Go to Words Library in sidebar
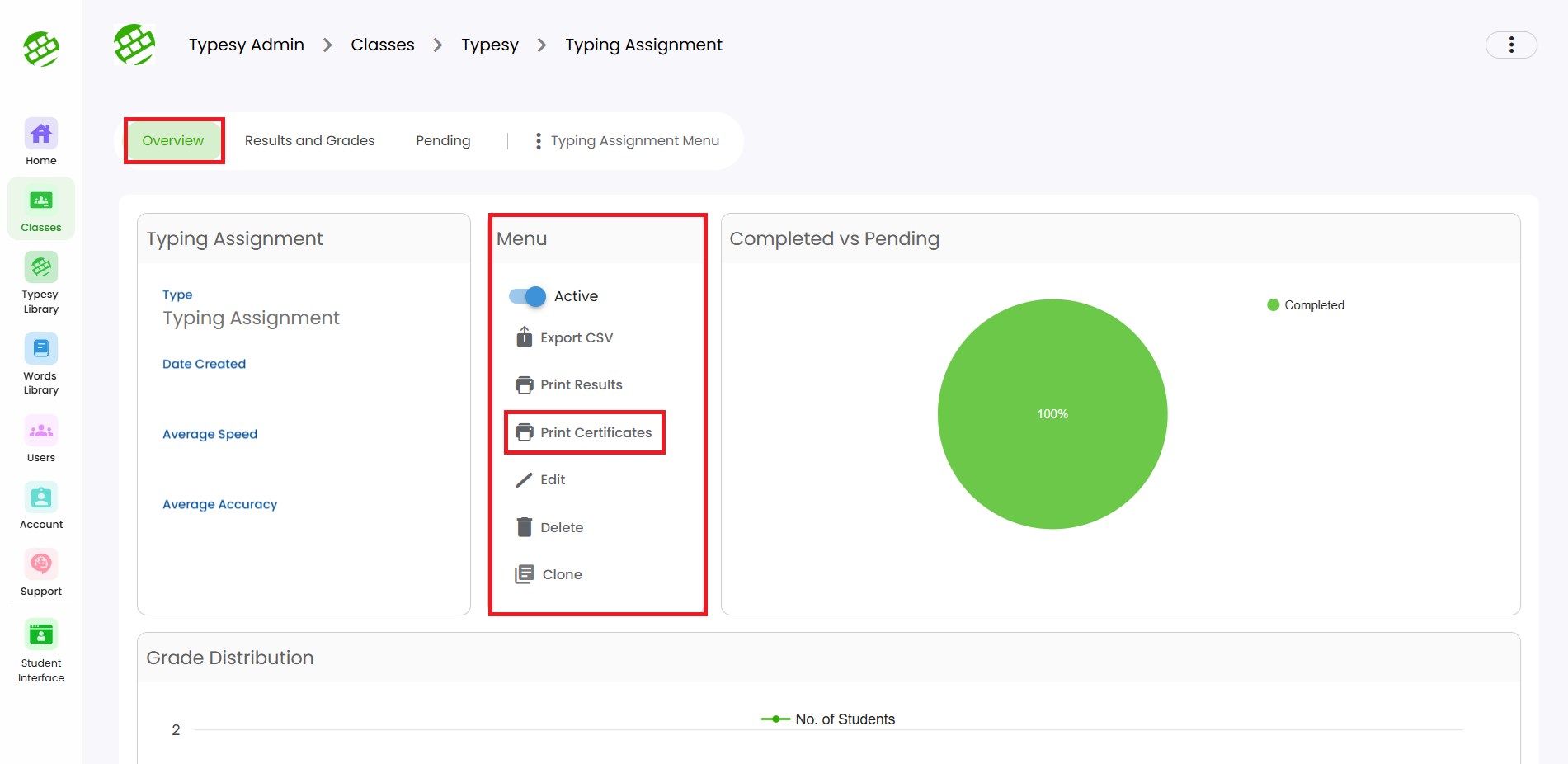Viewport: 1568px width, 764px height. pos(40,349)
